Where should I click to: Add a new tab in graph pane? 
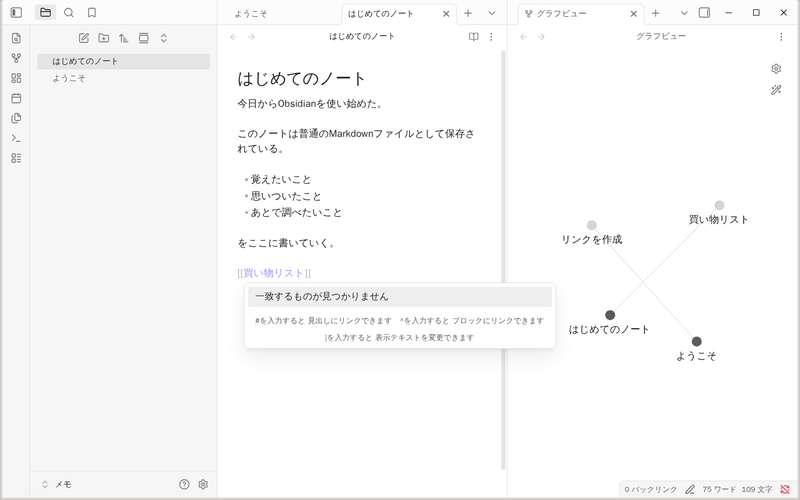[x=656, y=13]
